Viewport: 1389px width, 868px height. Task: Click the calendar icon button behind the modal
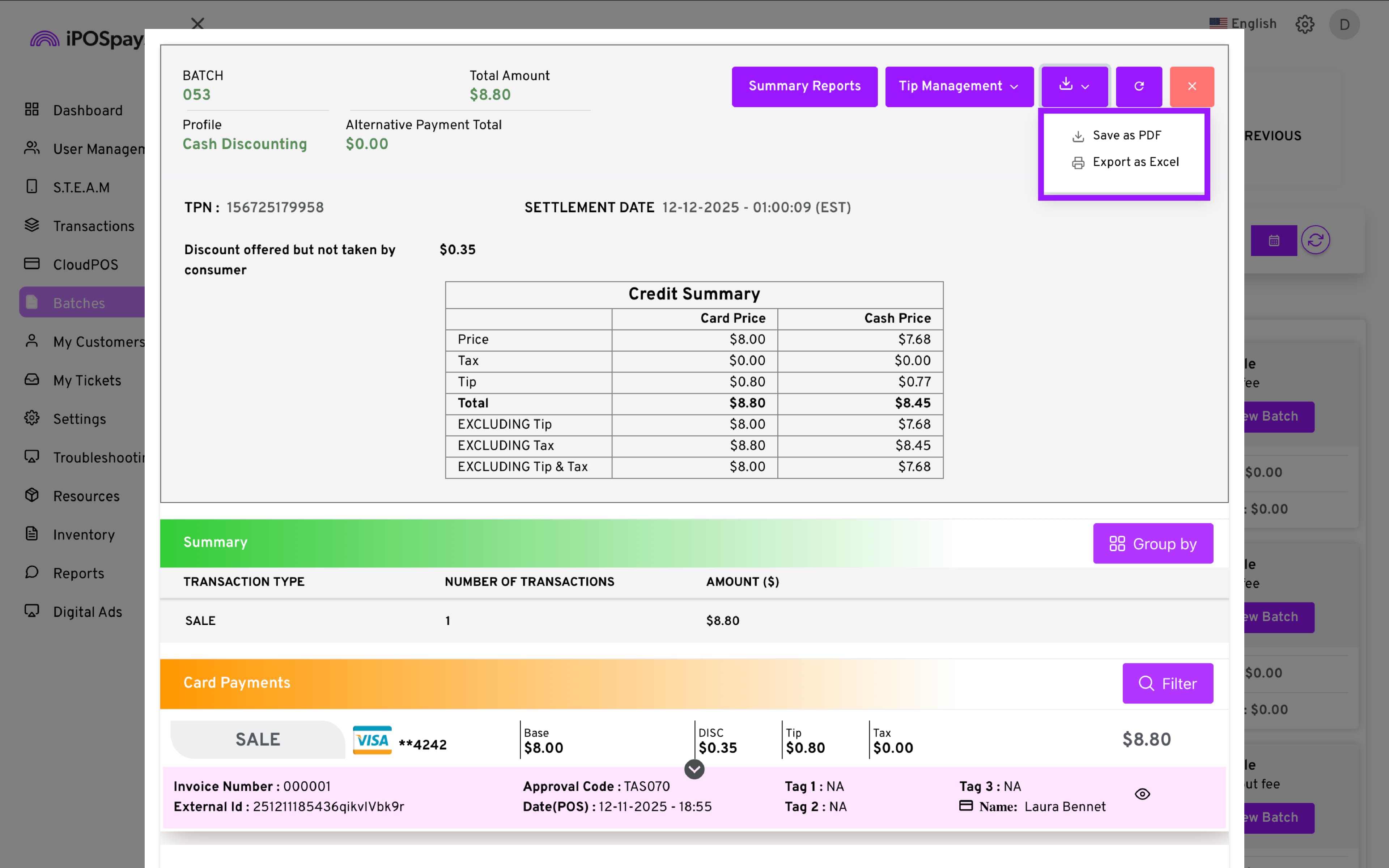click(x=1274, y=241)
